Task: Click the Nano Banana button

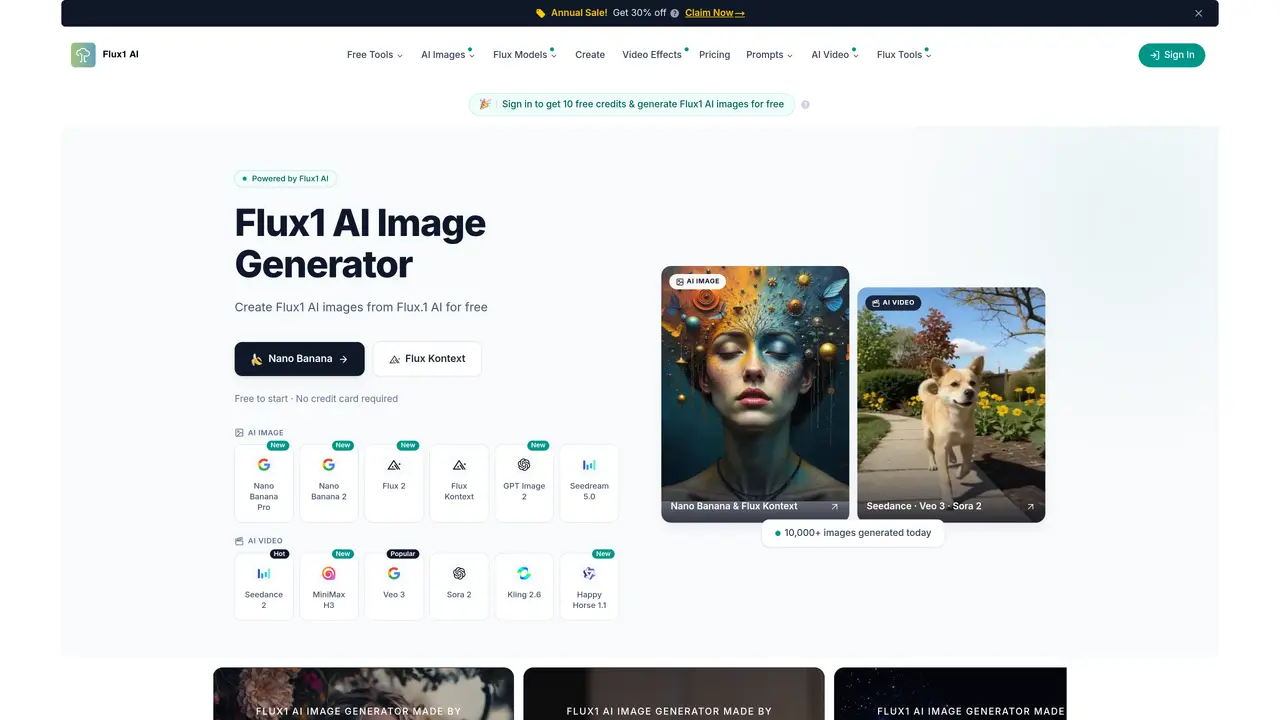Action: (299, 359)
